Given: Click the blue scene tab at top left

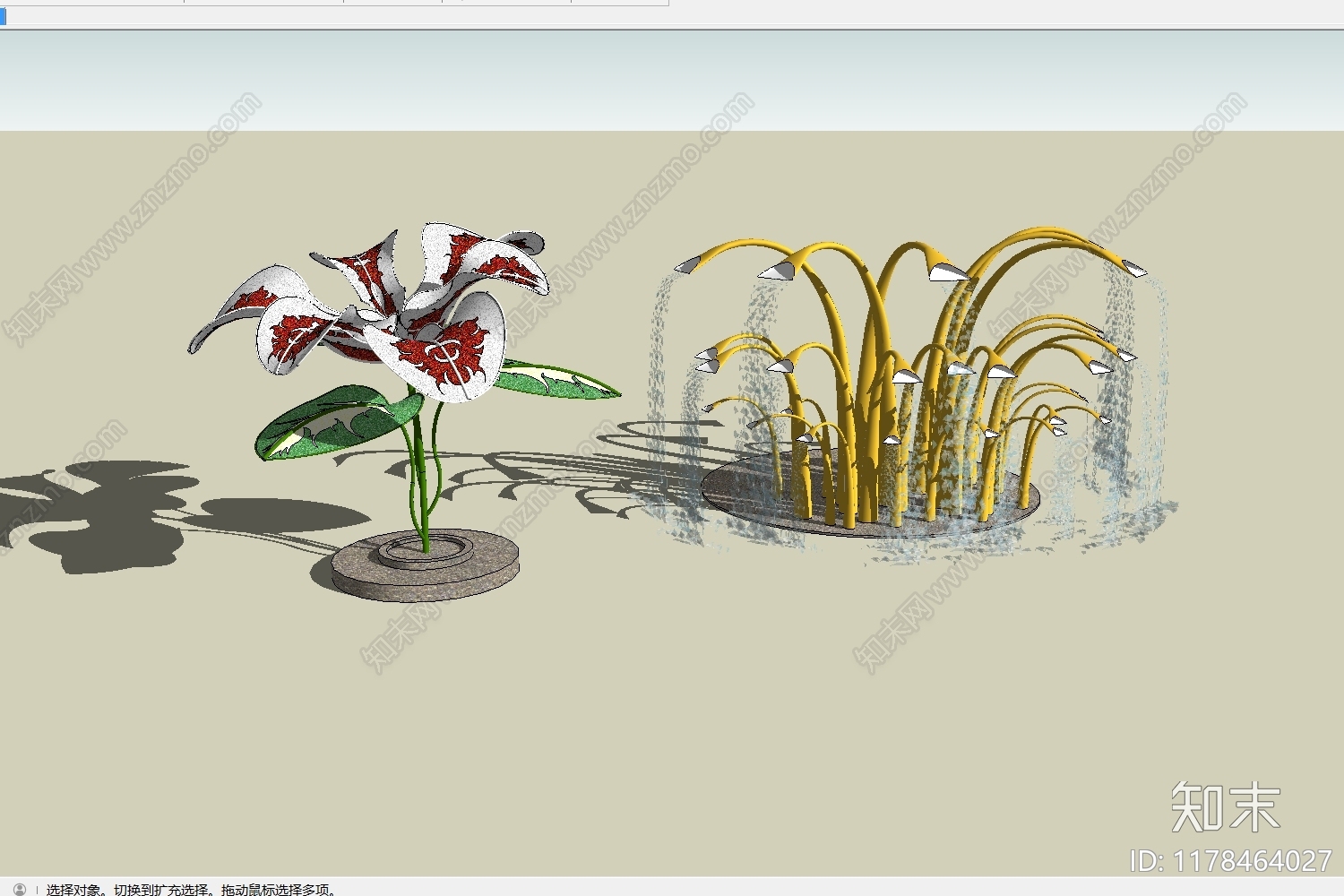Looking at the screenshot, I should click(3, 16).
